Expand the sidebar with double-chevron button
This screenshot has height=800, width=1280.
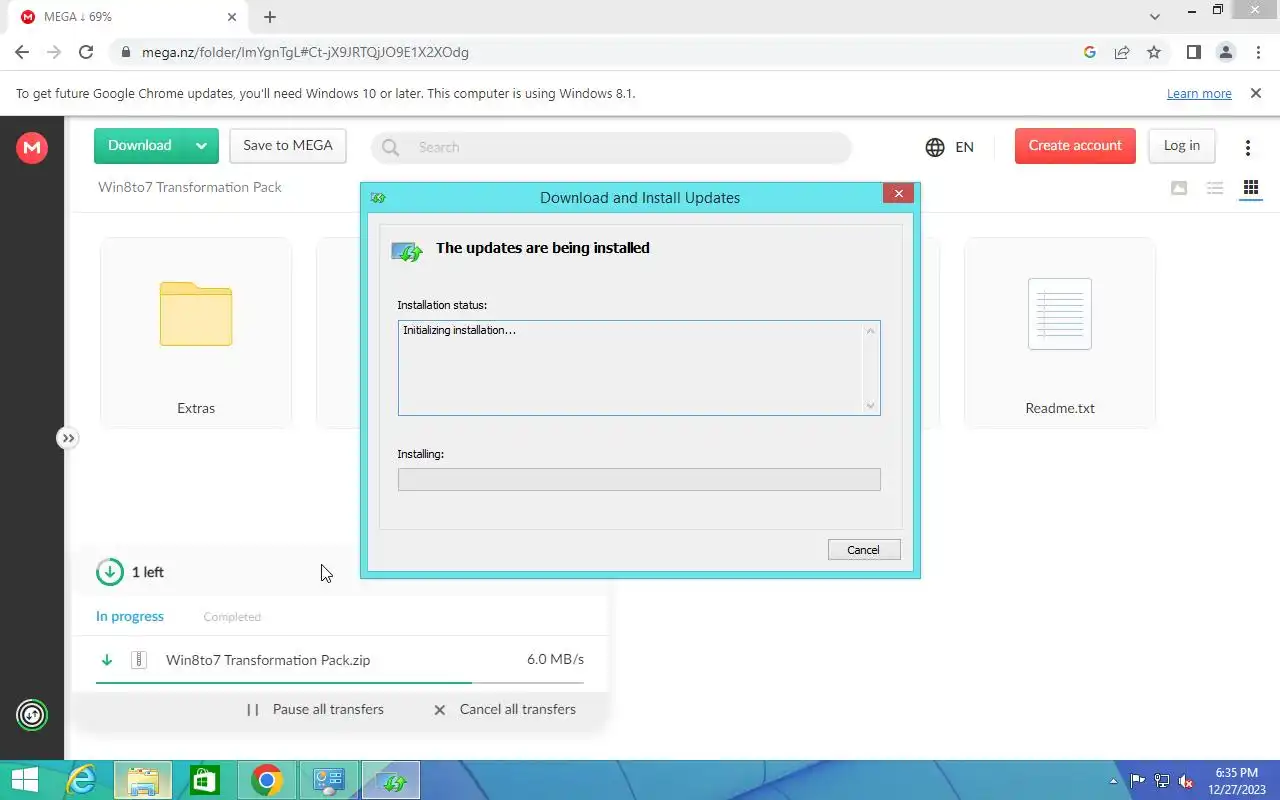[67, 438]
